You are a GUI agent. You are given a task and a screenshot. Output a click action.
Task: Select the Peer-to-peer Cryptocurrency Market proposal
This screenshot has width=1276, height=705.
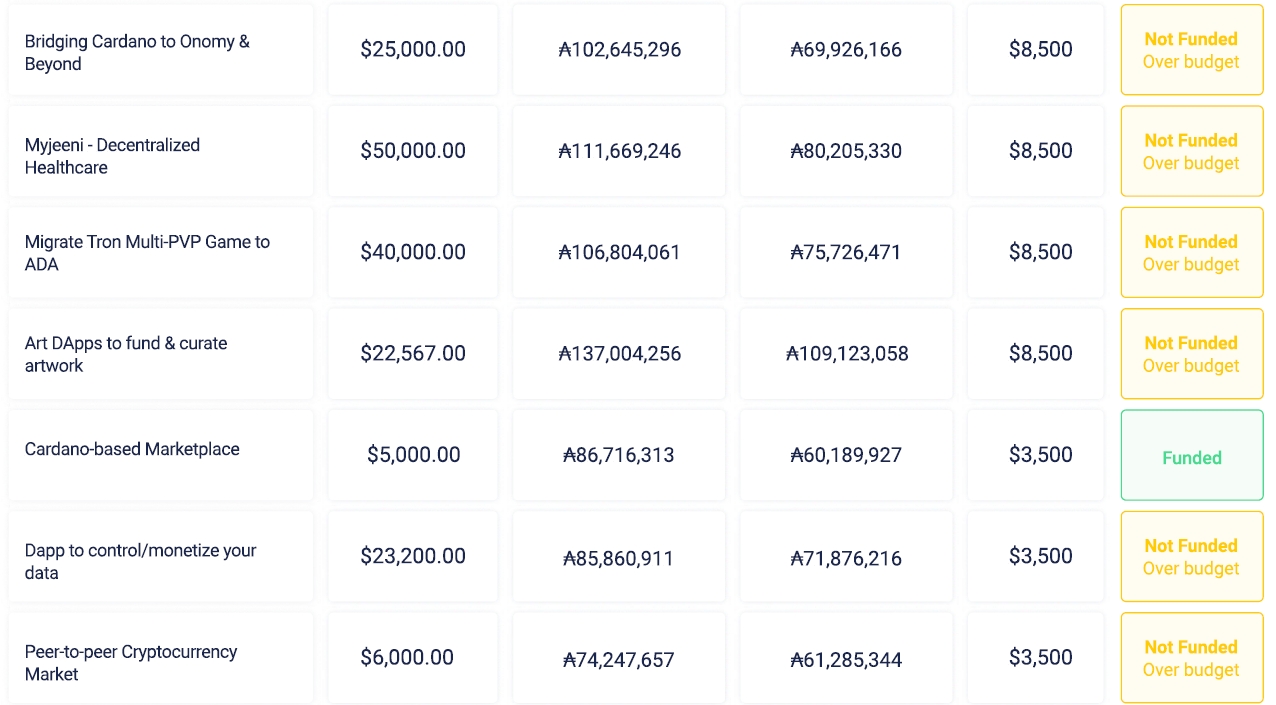click(x=131, y=662)
